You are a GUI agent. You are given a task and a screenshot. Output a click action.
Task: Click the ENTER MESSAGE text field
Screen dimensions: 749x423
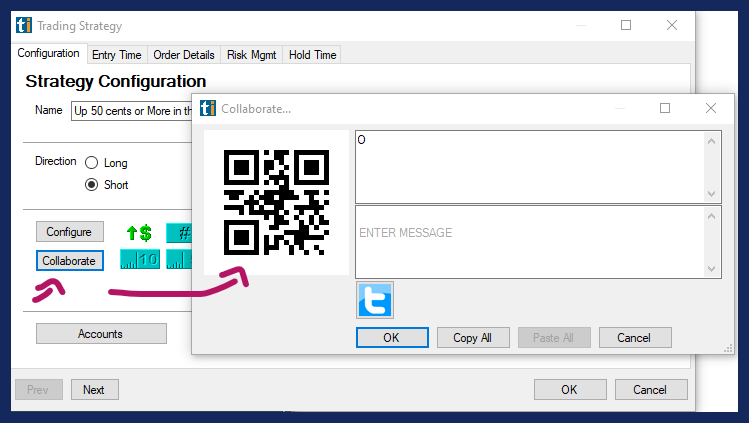[x=530, y=241]
